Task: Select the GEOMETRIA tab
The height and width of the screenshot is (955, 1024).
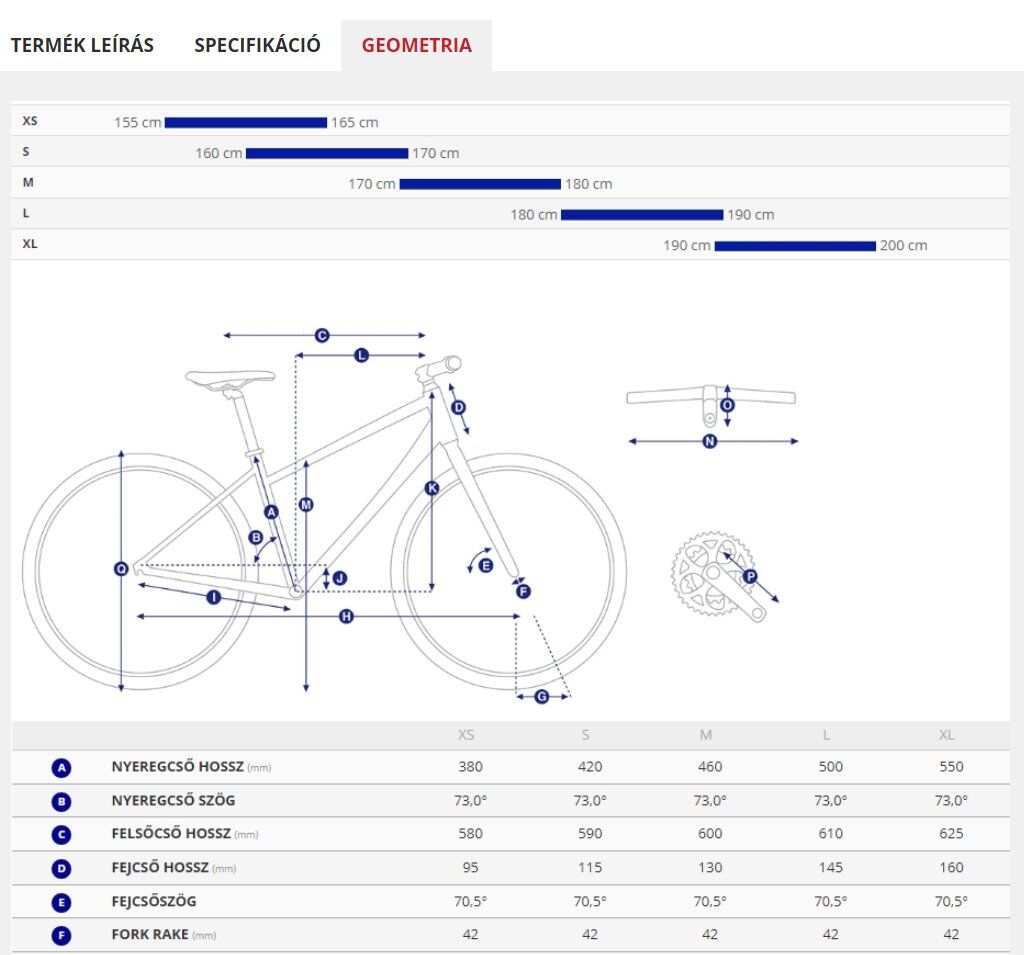Action: (416, 45)
